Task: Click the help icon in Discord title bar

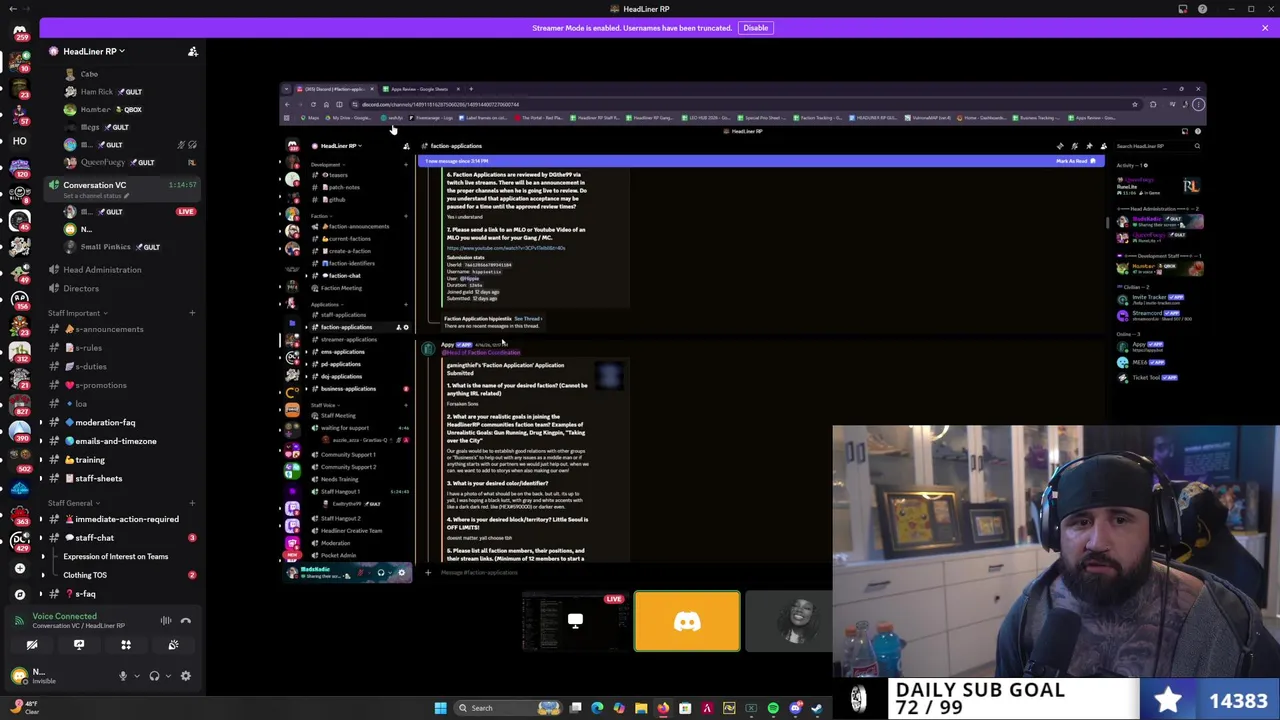Action: click(1202, 9)
